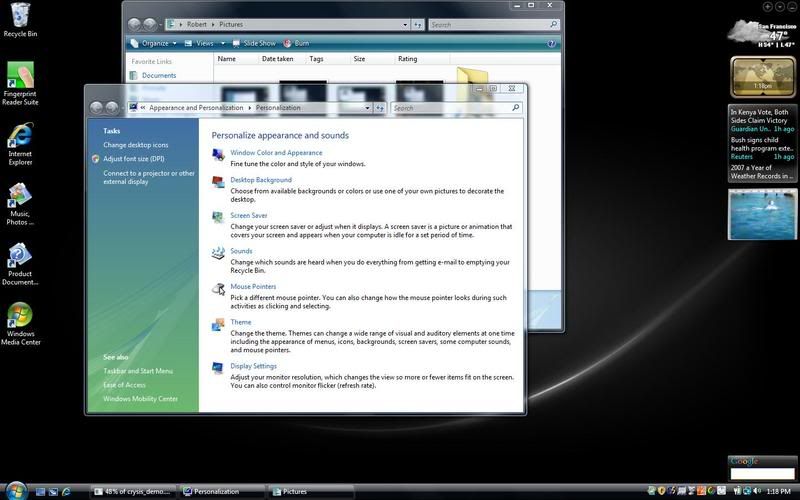The height and width of the screenshot is (500, 800).
Task: Click the Screen Saver icon
Action: (218, 217)
